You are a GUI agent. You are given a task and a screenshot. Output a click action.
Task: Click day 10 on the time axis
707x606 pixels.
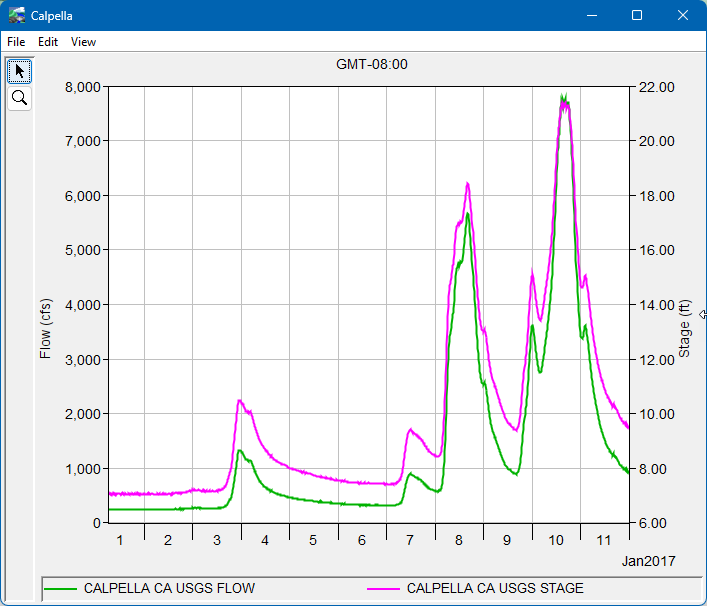tap(556, 540)
